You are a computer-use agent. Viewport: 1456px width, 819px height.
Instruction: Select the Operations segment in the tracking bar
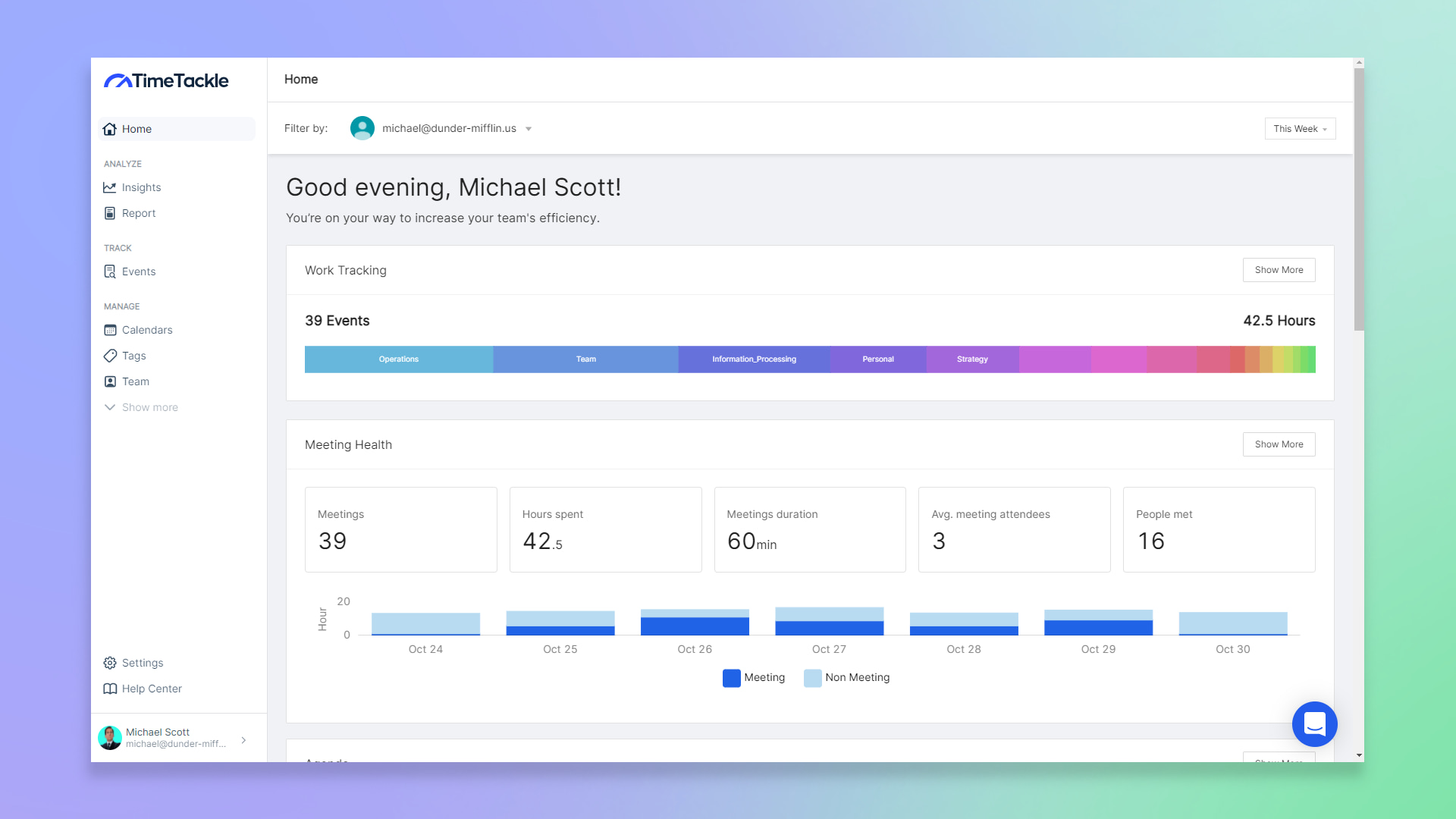pyautogui.click(x=398, y=359)
